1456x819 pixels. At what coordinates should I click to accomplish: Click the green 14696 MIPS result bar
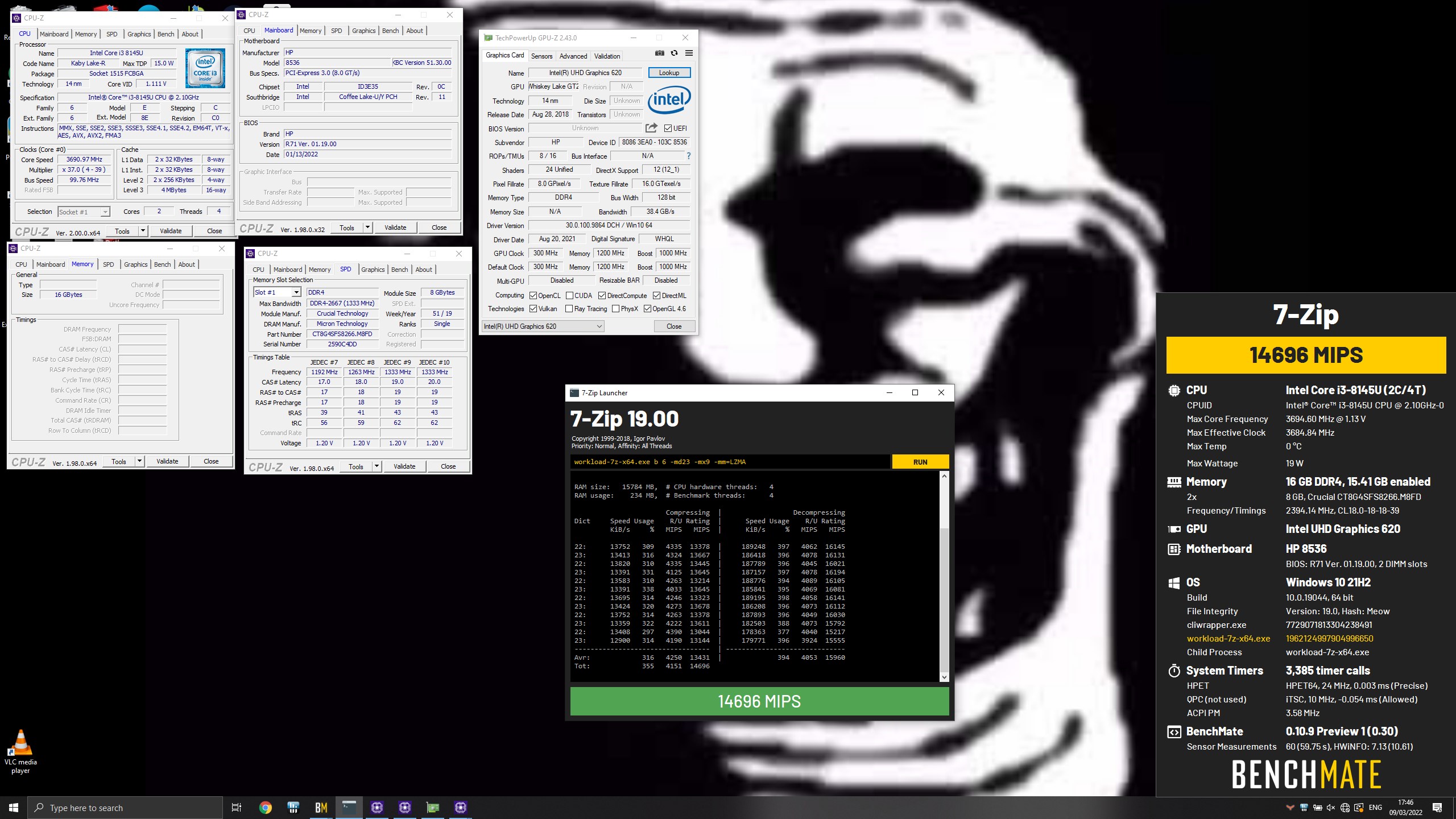pyautogui.click(x=759, y=701)
